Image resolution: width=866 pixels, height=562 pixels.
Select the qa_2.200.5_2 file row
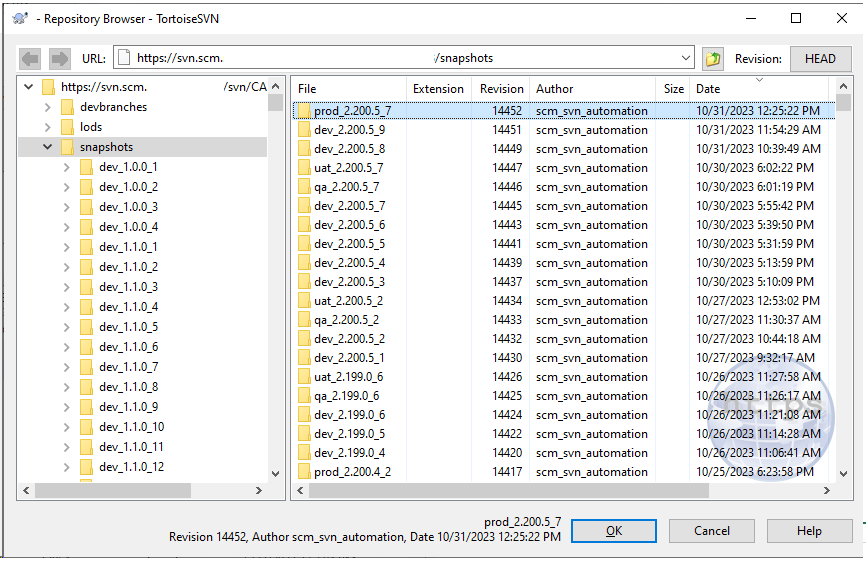pos(563,320)
